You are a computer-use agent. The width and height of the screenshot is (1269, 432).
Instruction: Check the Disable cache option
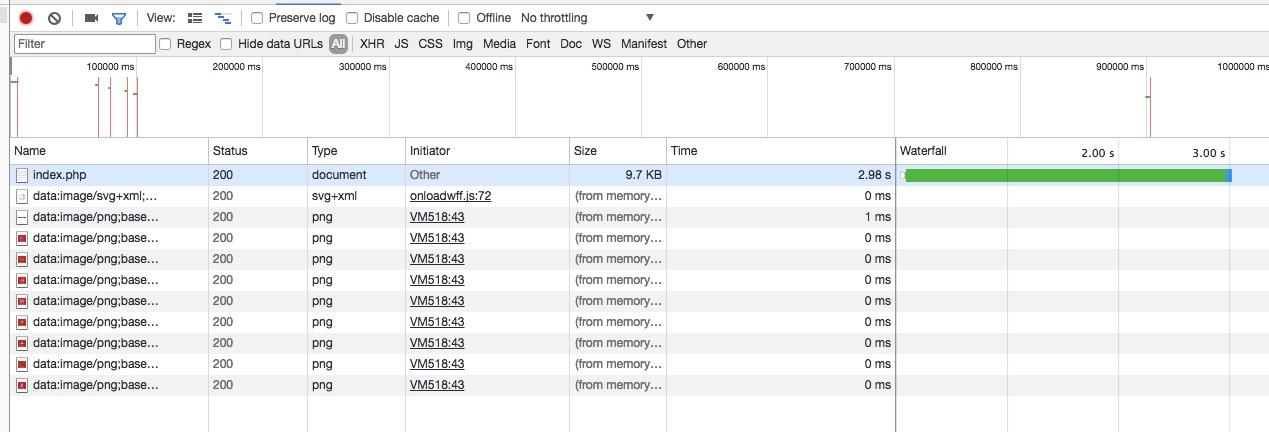[352, 18]
